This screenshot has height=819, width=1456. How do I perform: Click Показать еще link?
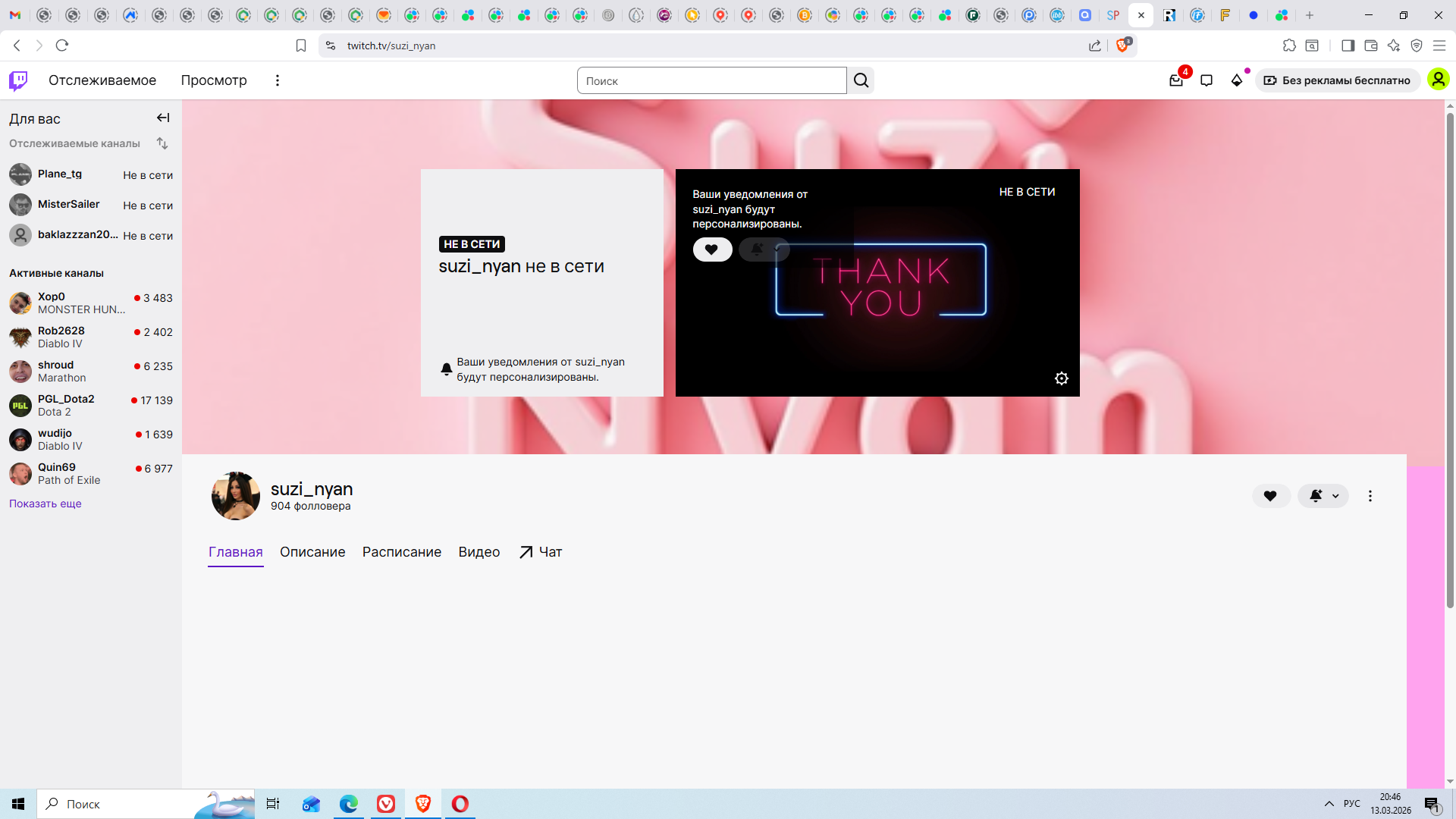pos(45,504)
